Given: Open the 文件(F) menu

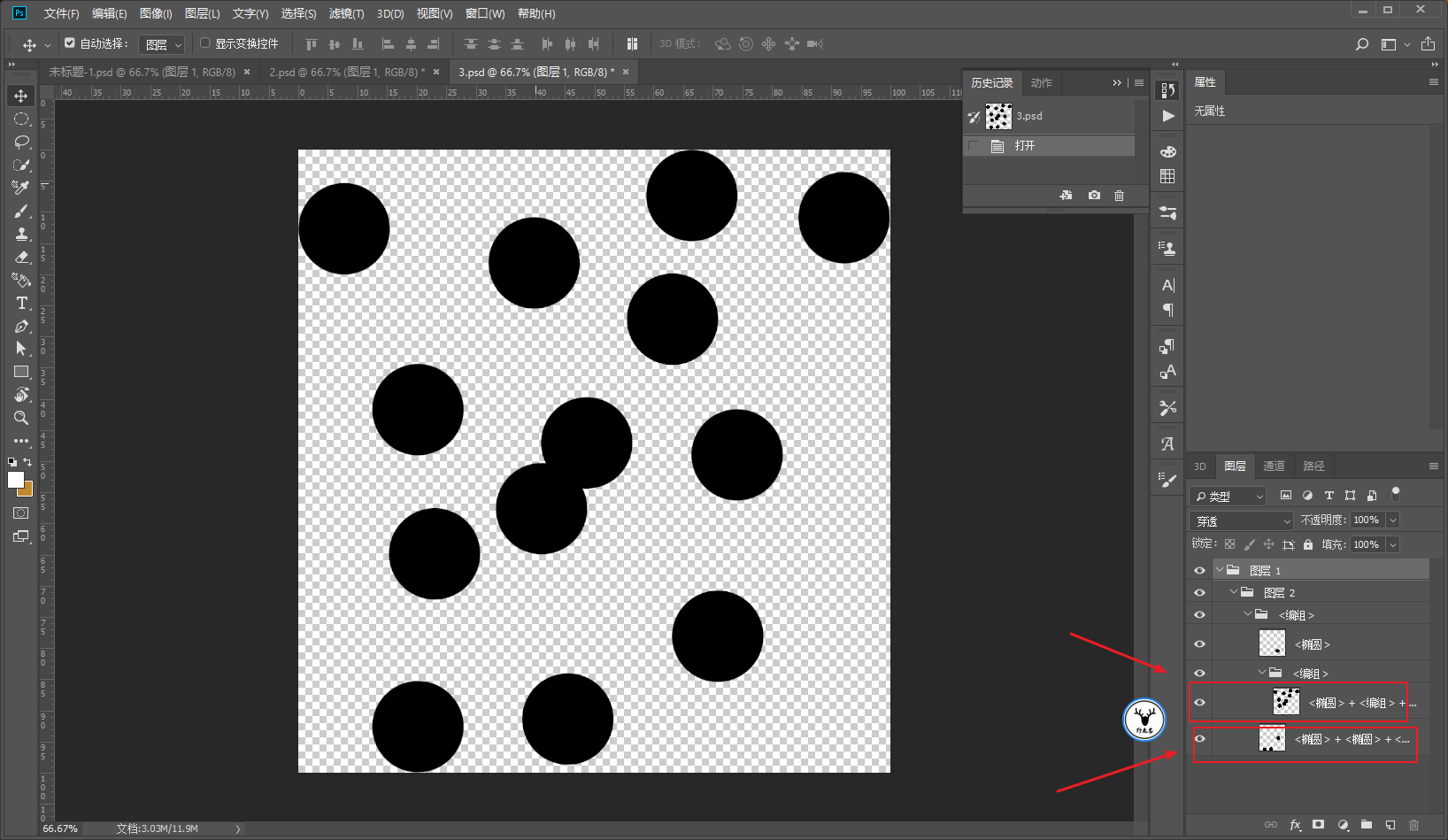Looking at the screenshot, I should pos(61,13).
